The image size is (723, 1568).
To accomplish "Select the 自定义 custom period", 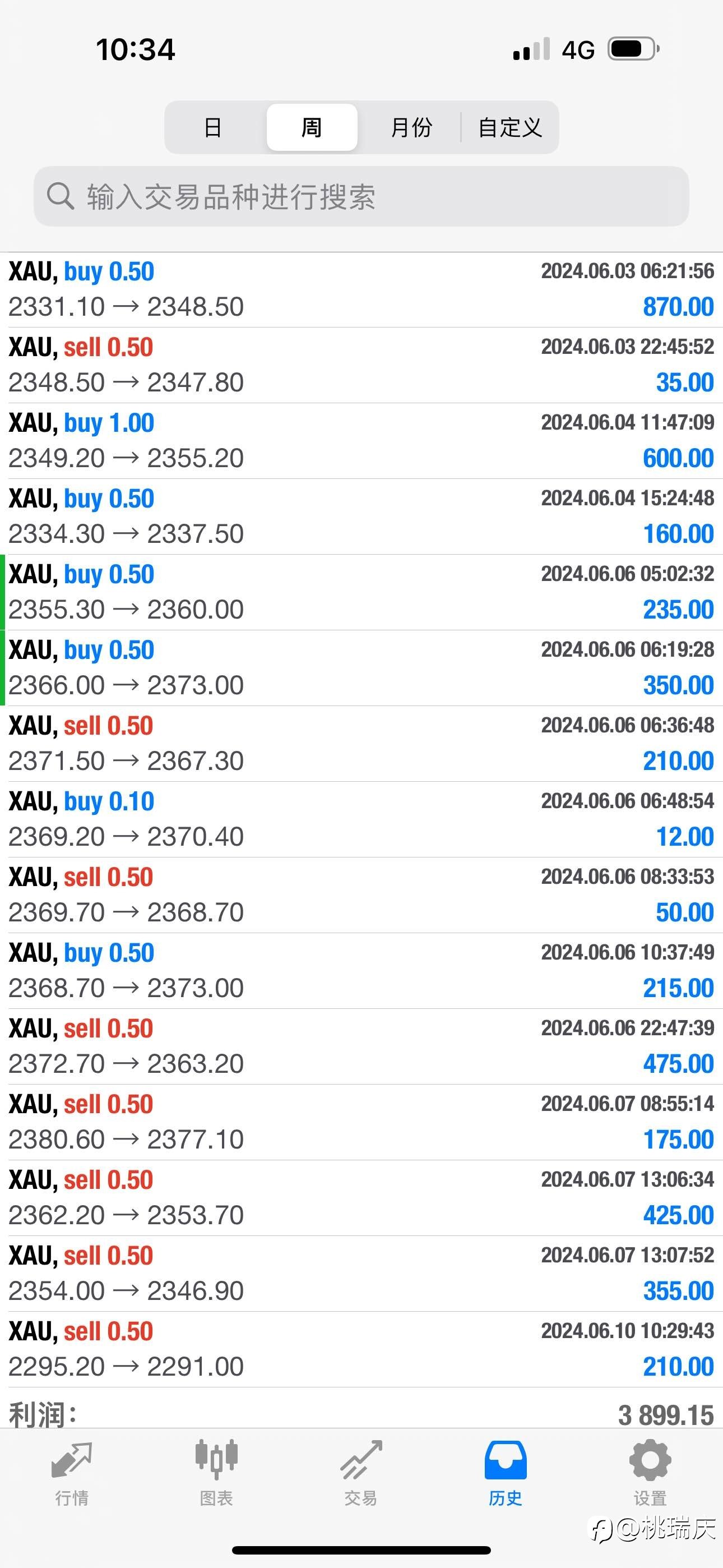I will 510,127.
